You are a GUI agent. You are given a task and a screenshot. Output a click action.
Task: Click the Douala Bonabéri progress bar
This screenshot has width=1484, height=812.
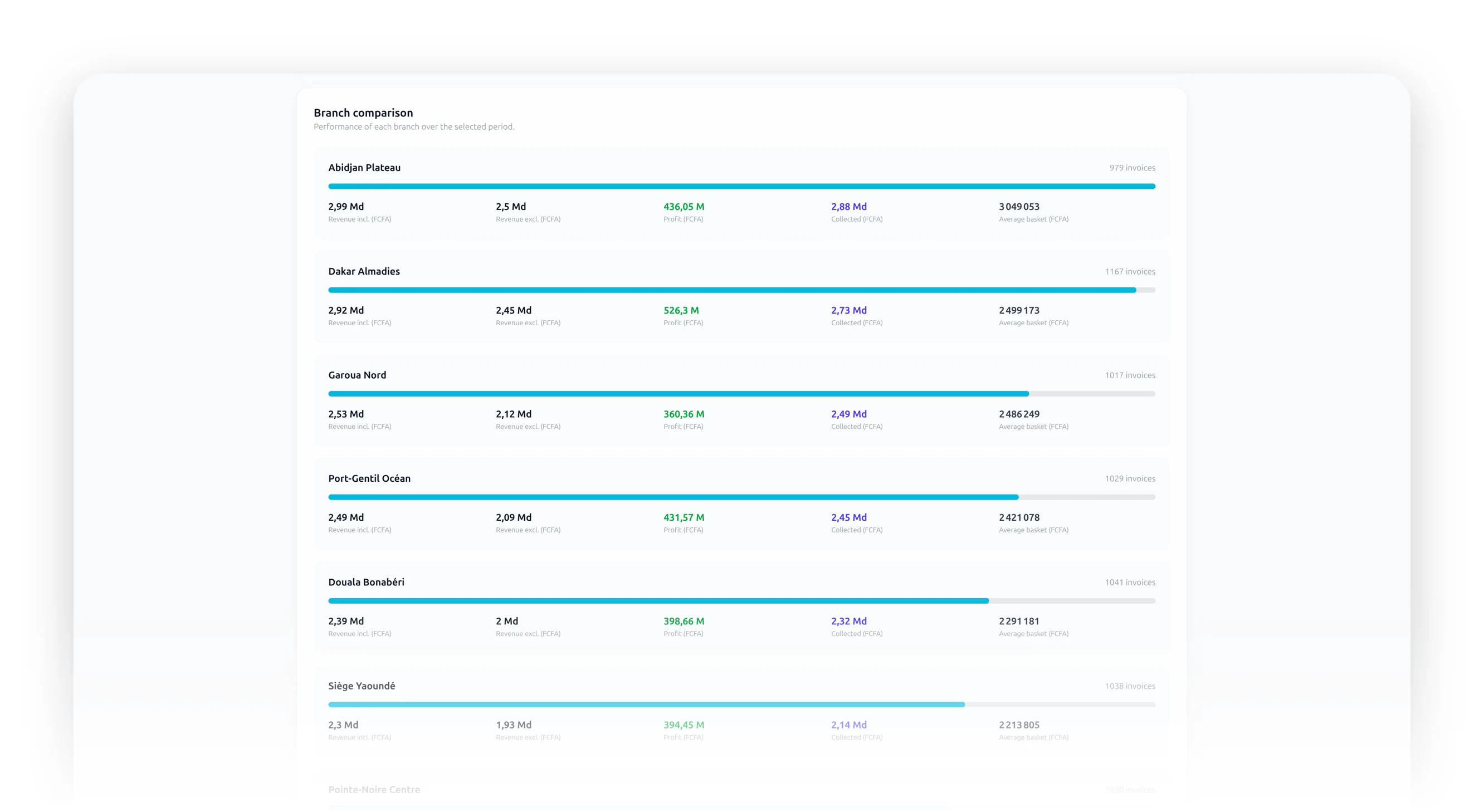tap(741, 601)
